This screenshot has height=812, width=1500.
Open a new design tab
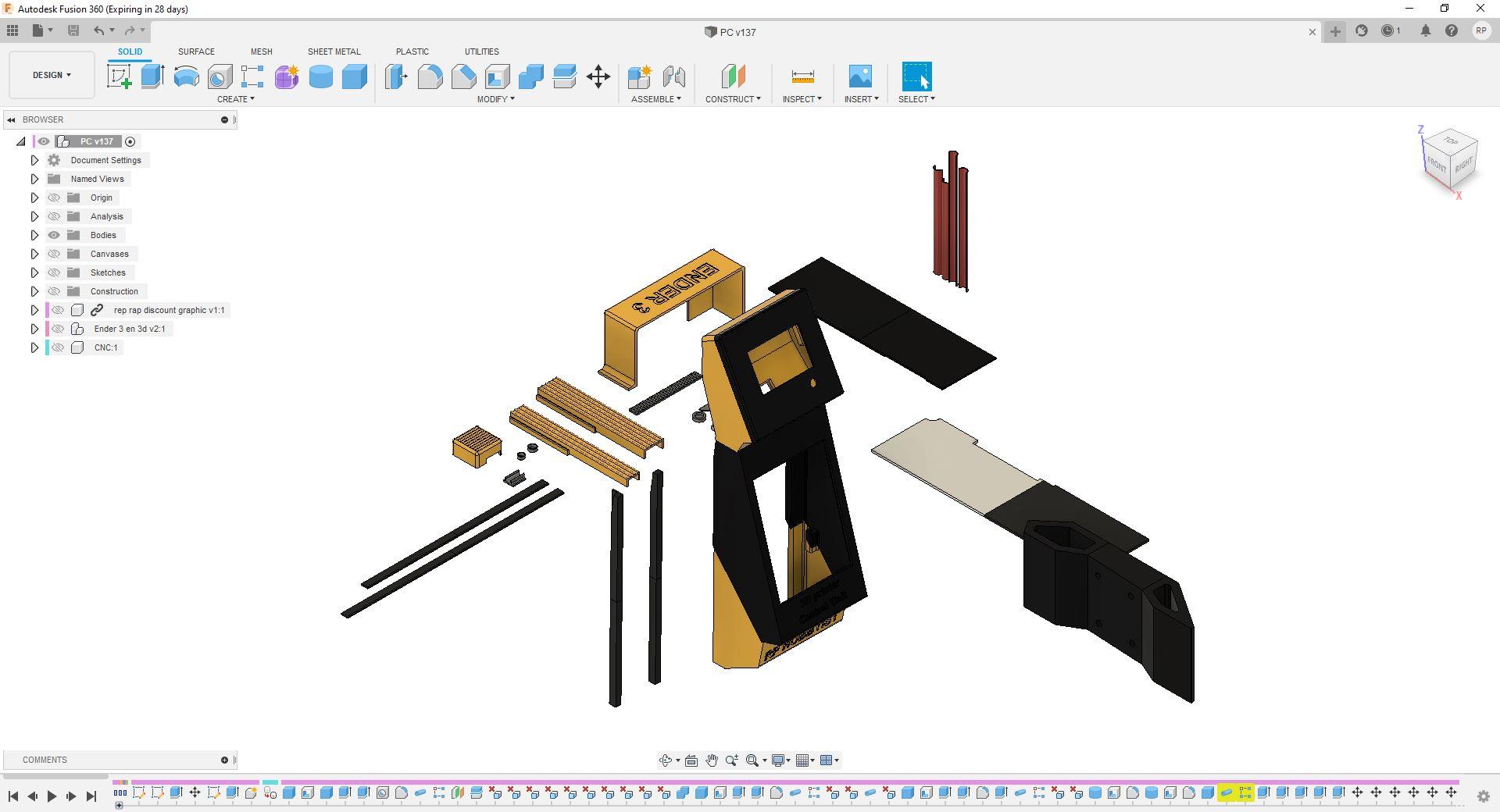pyautogui.click(x=1335, y=31)
